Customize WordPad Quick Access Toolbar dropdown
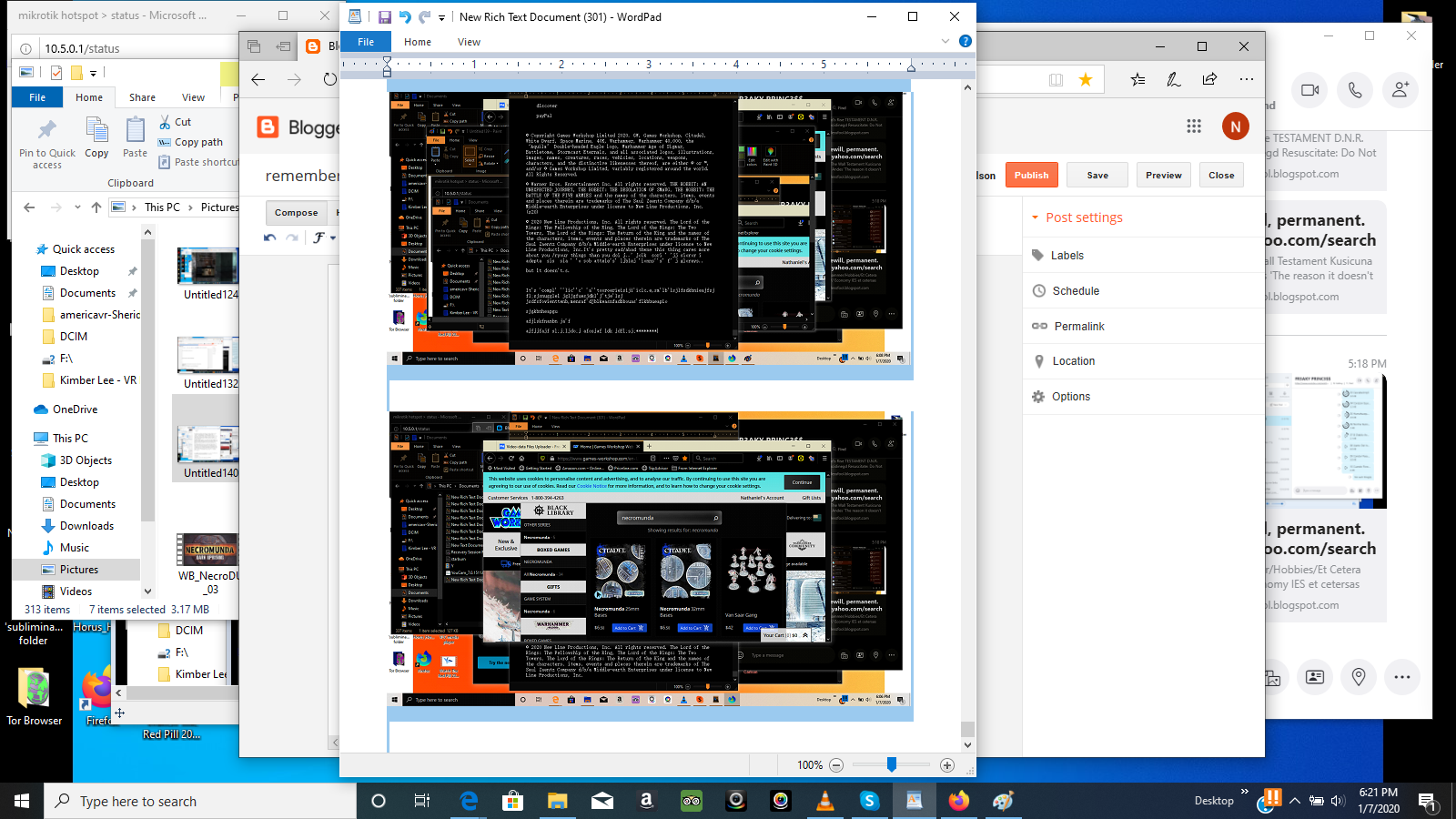The image size is (1456, 819). click(x=441, y=17)
